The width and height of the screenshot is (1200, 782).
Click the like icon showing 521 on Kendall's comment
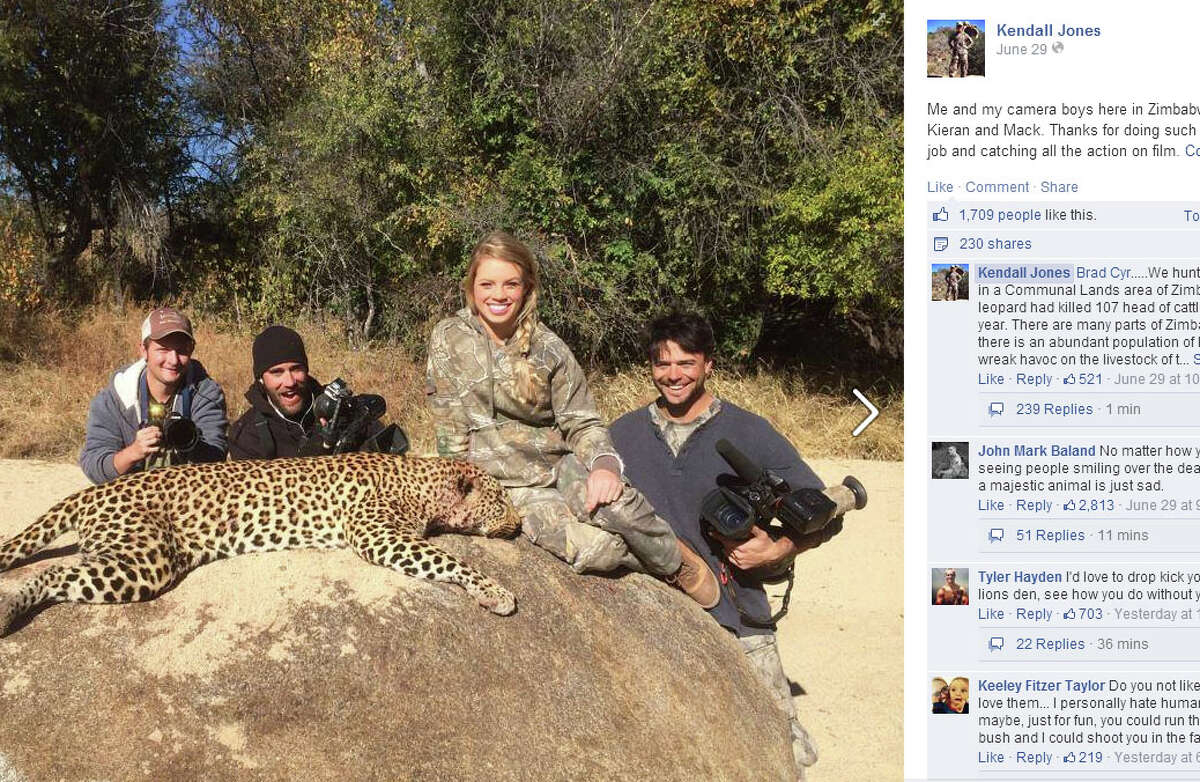pyautogui.click(x=1072, y=379)
